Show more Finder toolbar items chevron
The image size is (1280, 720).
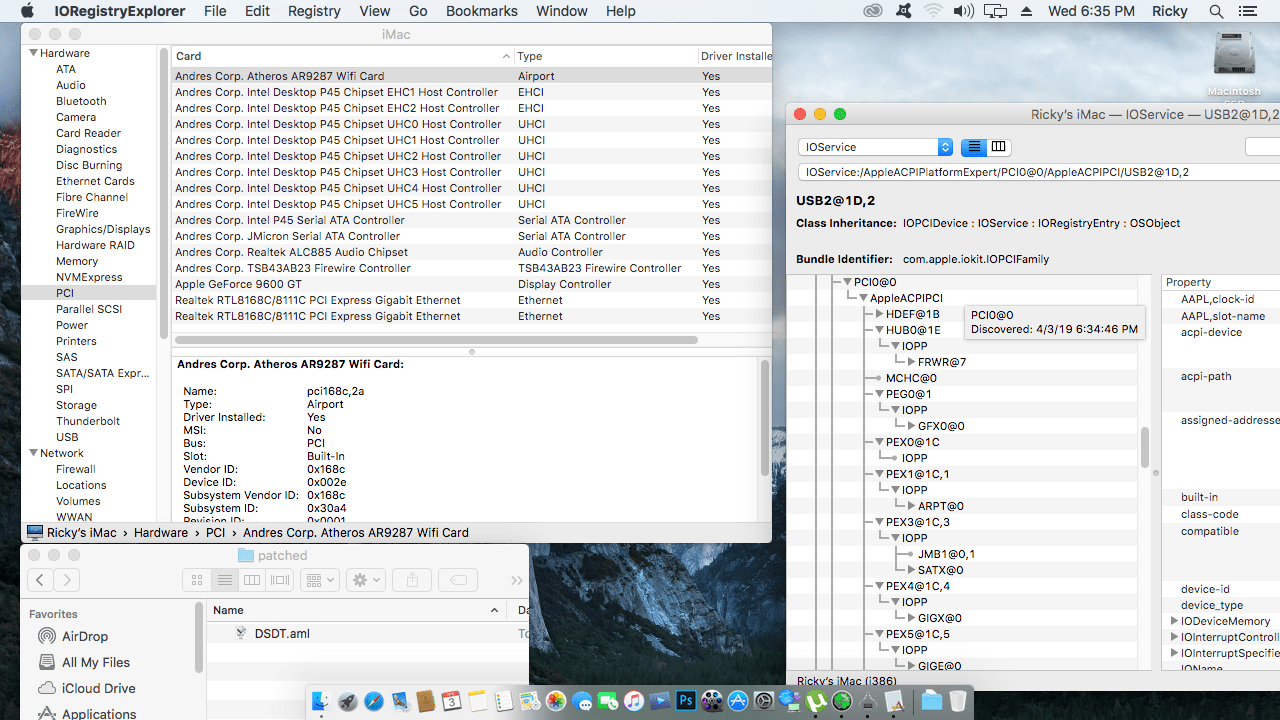click(516, 580)
